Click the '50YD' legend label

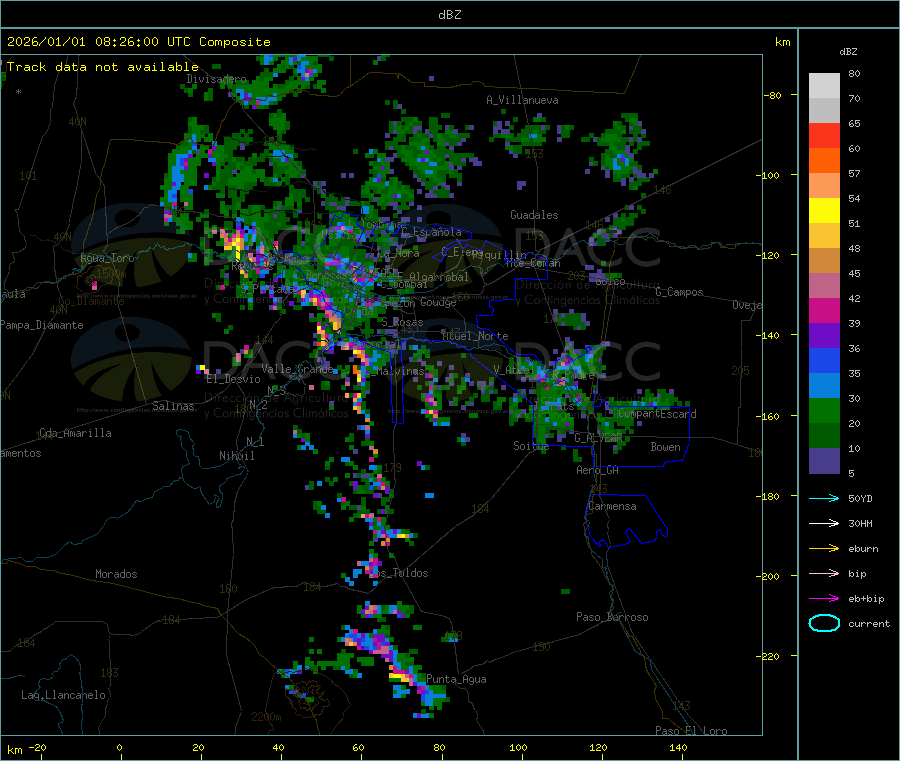(x=860, y=498)
